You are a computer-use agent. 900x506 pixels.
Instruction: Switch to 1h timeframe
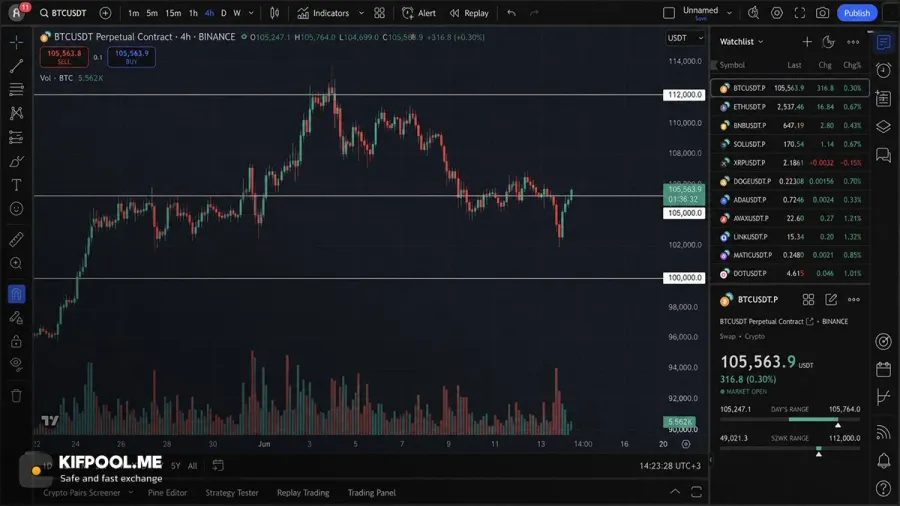click(193, 13)
